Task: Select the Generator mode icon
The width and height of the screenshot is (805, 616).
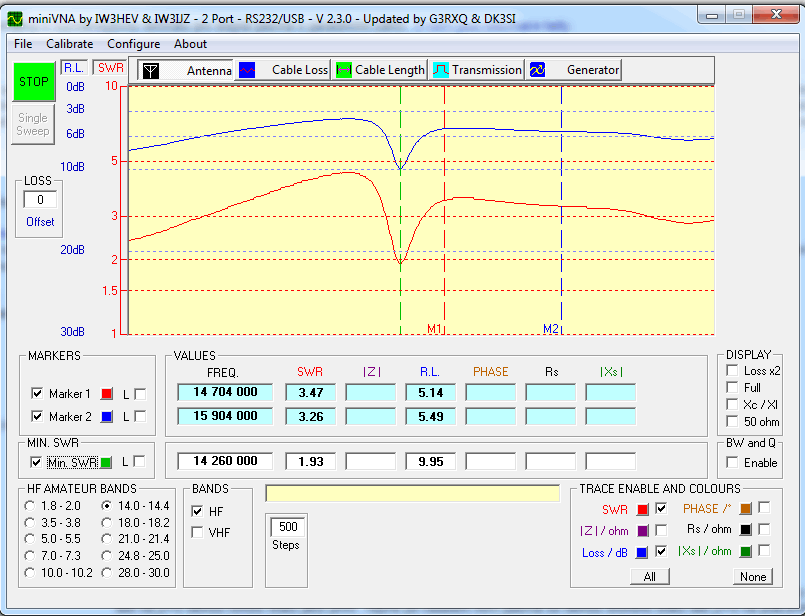Action: [537, 70]
